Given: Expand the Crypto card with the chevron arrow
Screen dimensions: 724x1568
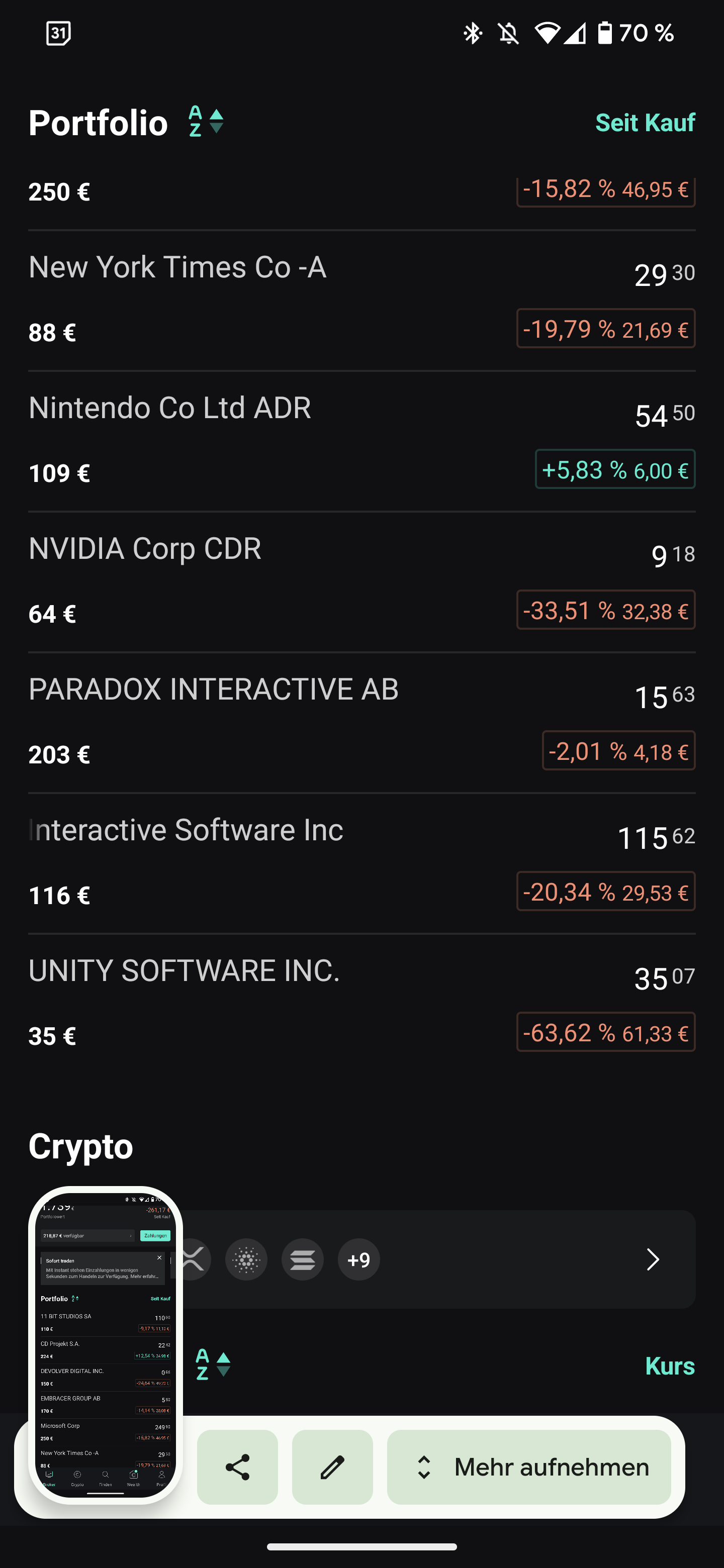Looking at the screenshot, I should (x=652, y=1259).
